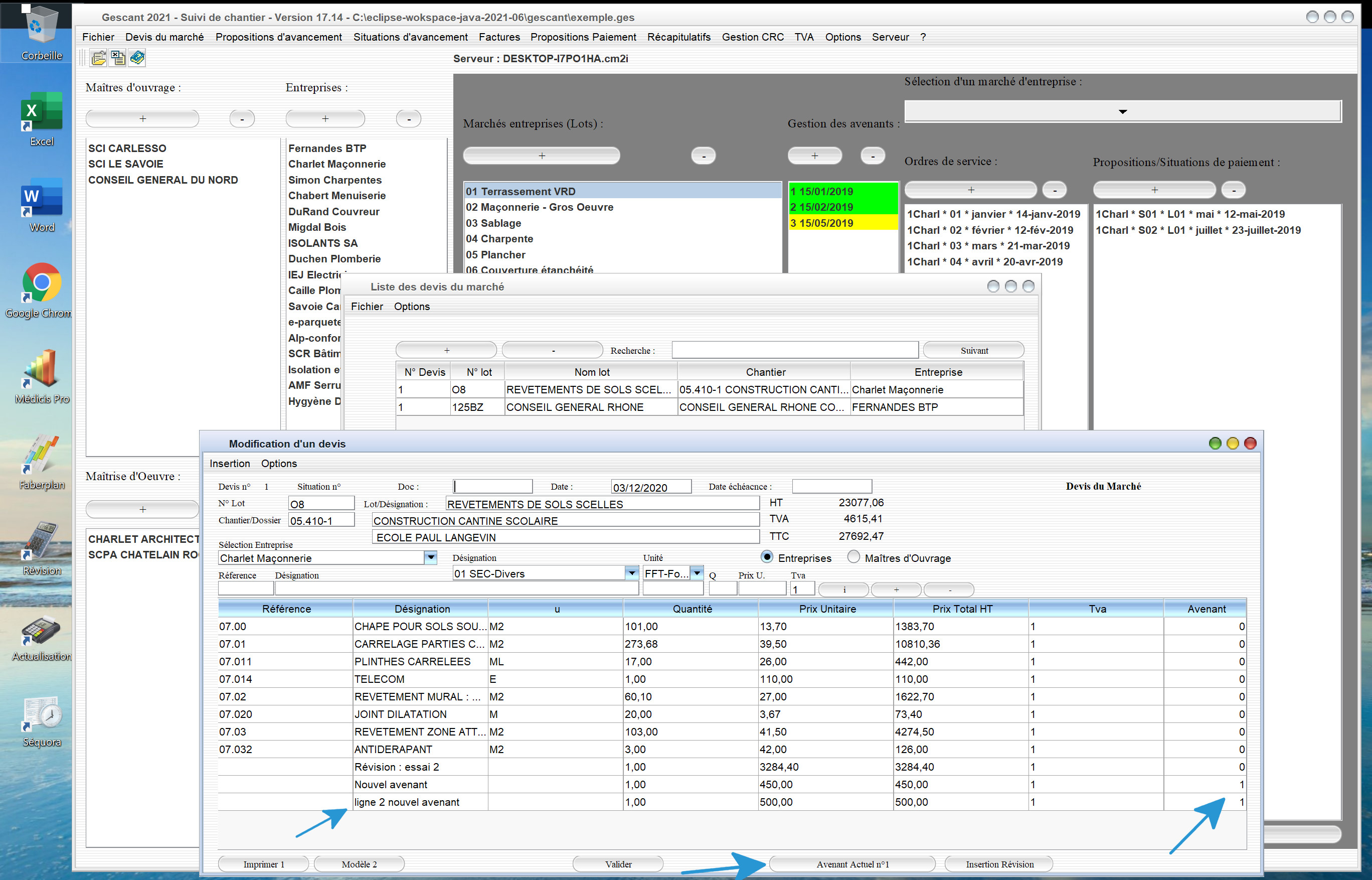The height and width of the screenshot is (880, 1372).
Task: Launch Word from the desktop shortcut
Action: [x=41, y=204]
